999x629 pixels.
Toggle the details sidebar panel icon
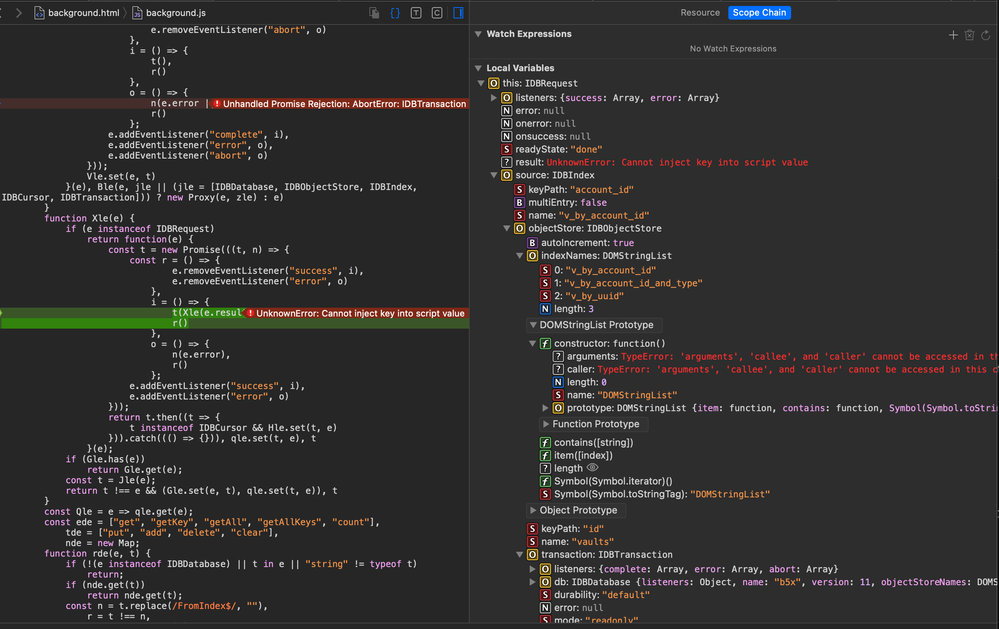click(458, 13)
